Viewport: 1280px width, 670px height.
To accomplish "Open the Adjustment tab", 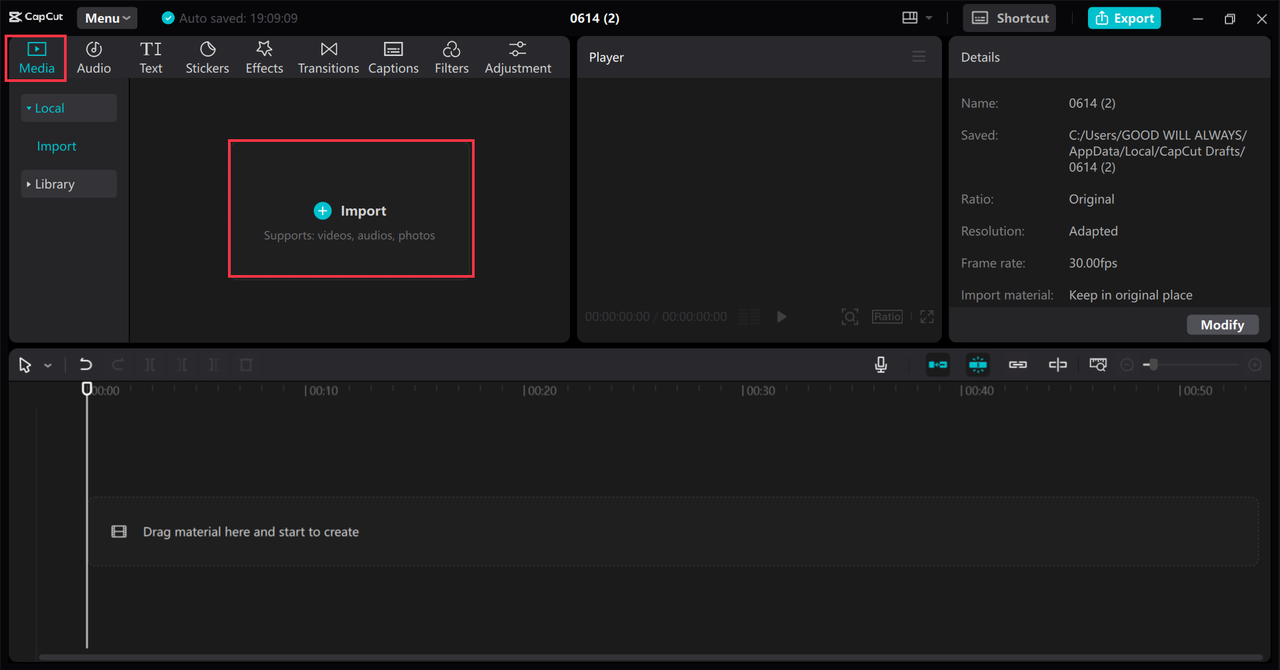I will coord(518,58).
